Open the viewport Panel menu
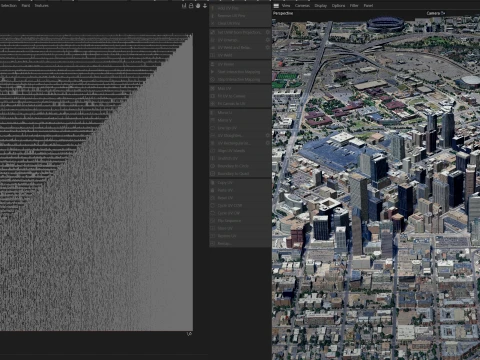 pos(368,5)
